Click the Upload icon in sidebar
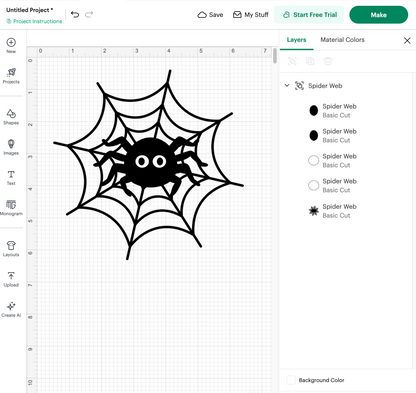This screenshot has width=416, height=393. click(11, 279)
